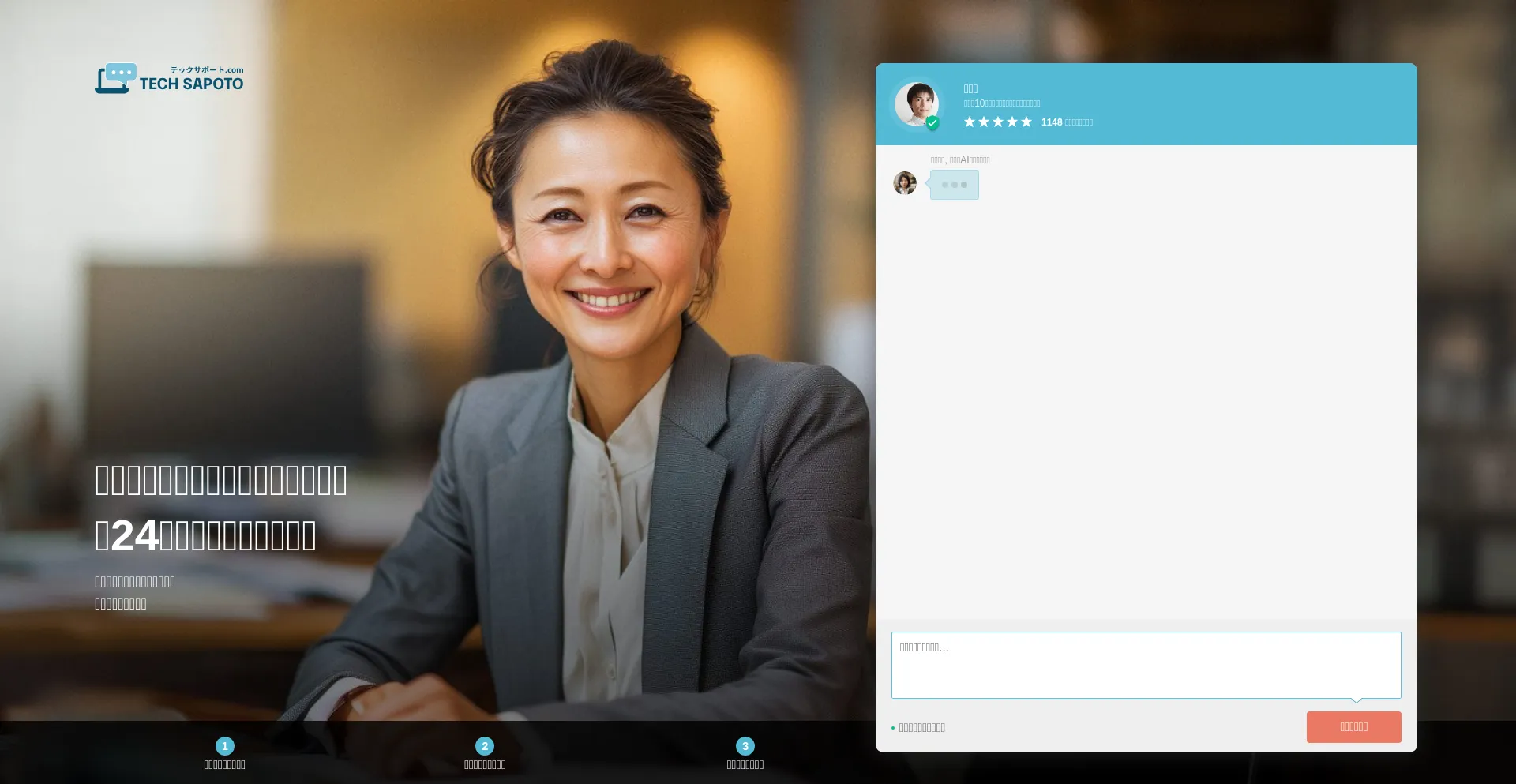The width and height of the screenshot is (1516, 784).
Task: Select the first star in the rating
Action: tap(970, 122)
